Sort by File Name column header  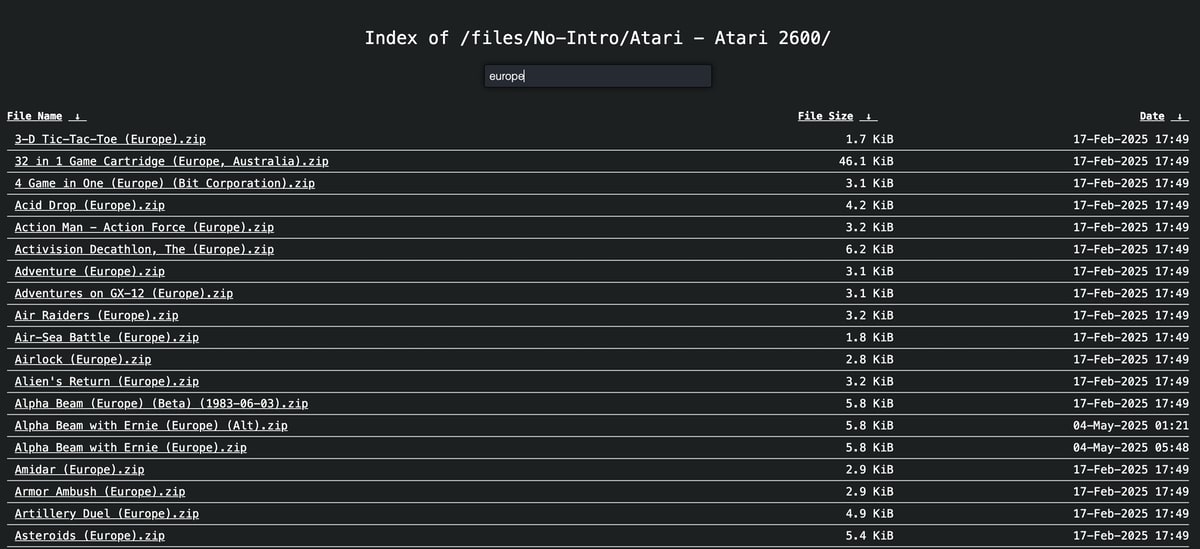(35, 117)
